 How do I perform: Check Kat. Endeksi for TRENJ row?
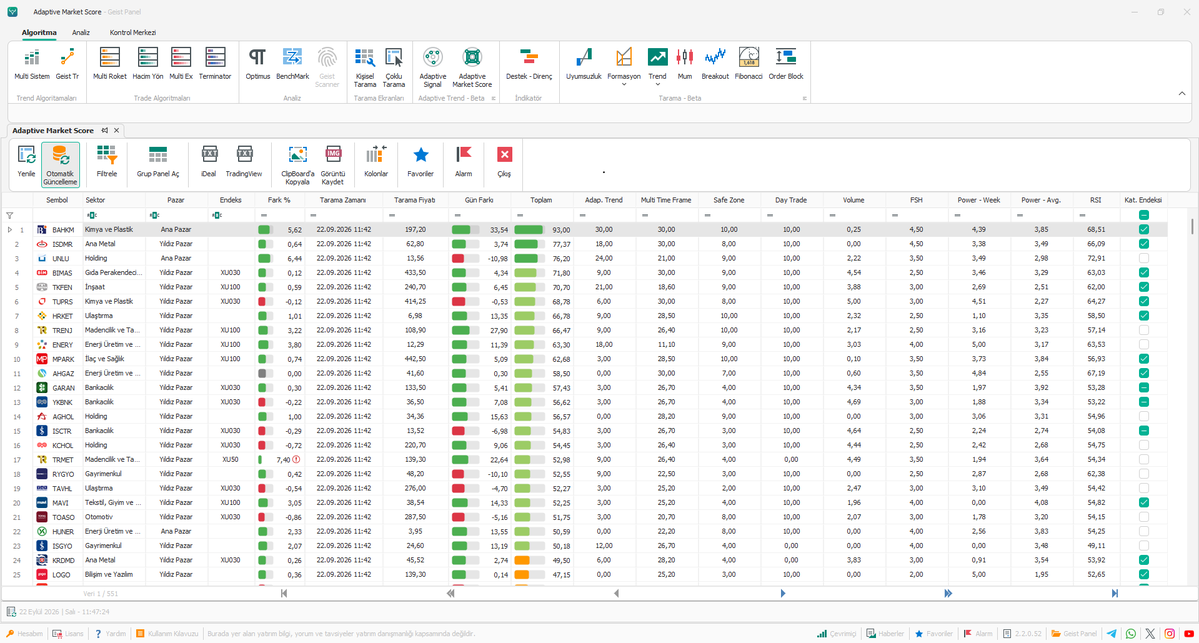click(1144, 330)
